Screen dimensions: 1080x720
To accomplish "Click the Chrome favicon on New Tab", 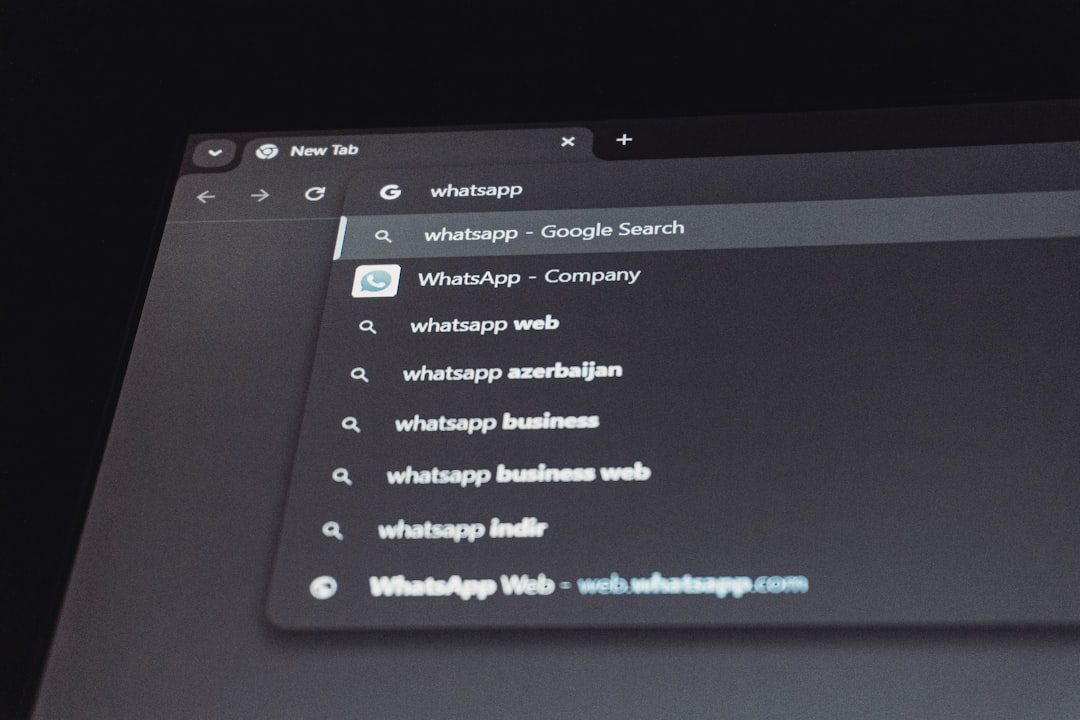I will 266,151.
